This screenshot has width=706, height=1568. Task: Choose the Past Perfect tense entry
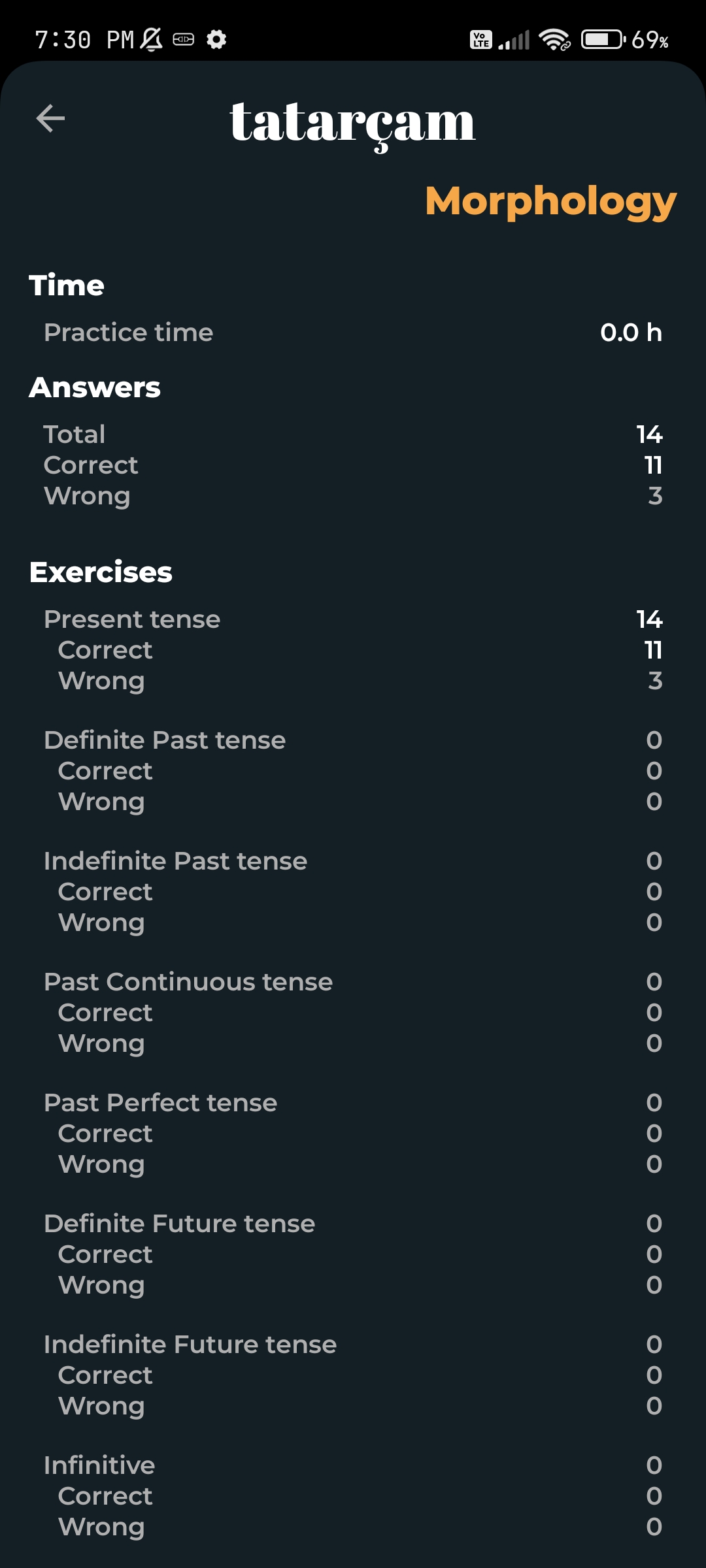coord(161,1103)
